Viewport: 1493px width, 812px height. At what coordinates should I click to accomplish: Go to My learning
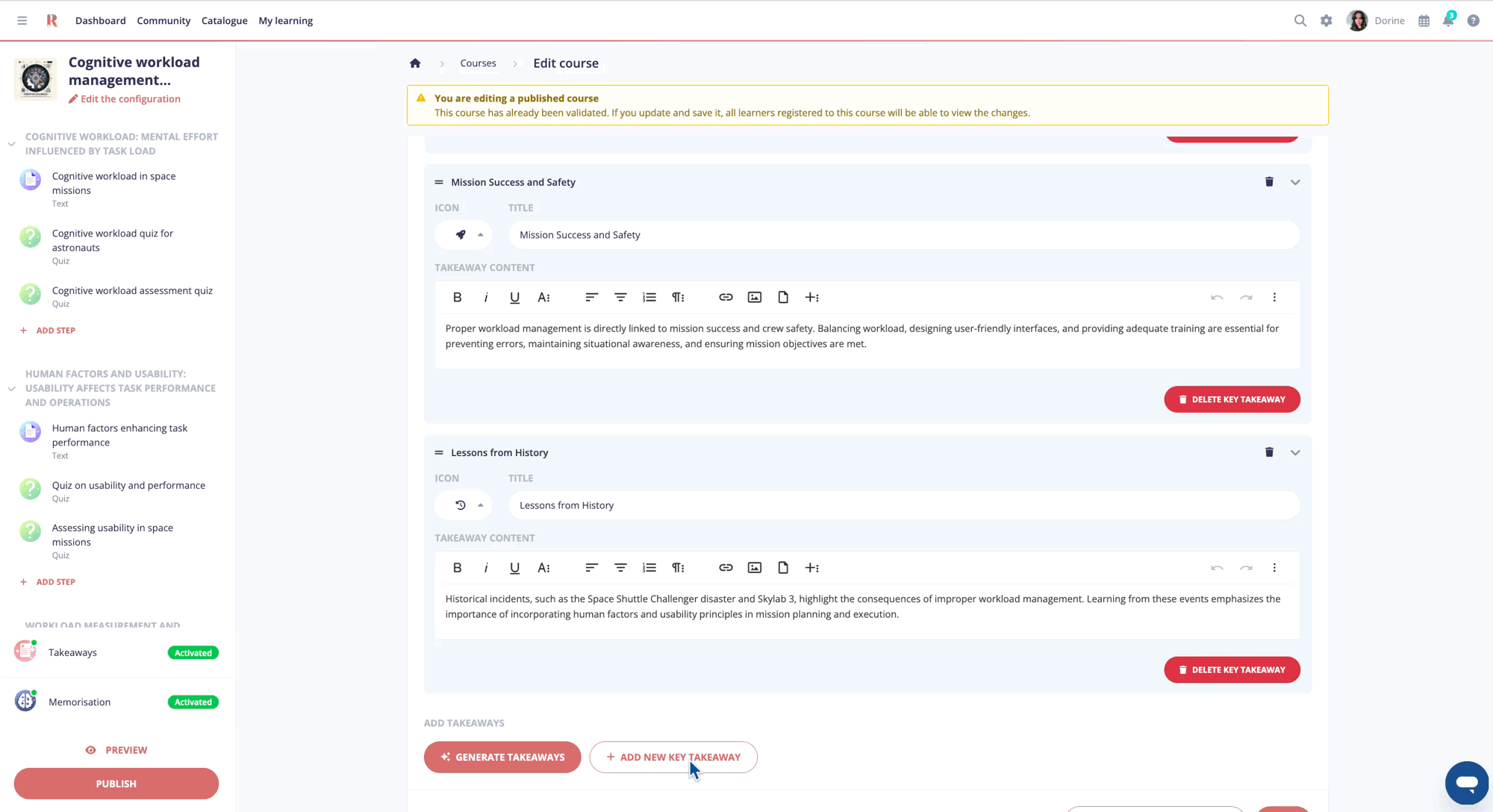(285, 21)
